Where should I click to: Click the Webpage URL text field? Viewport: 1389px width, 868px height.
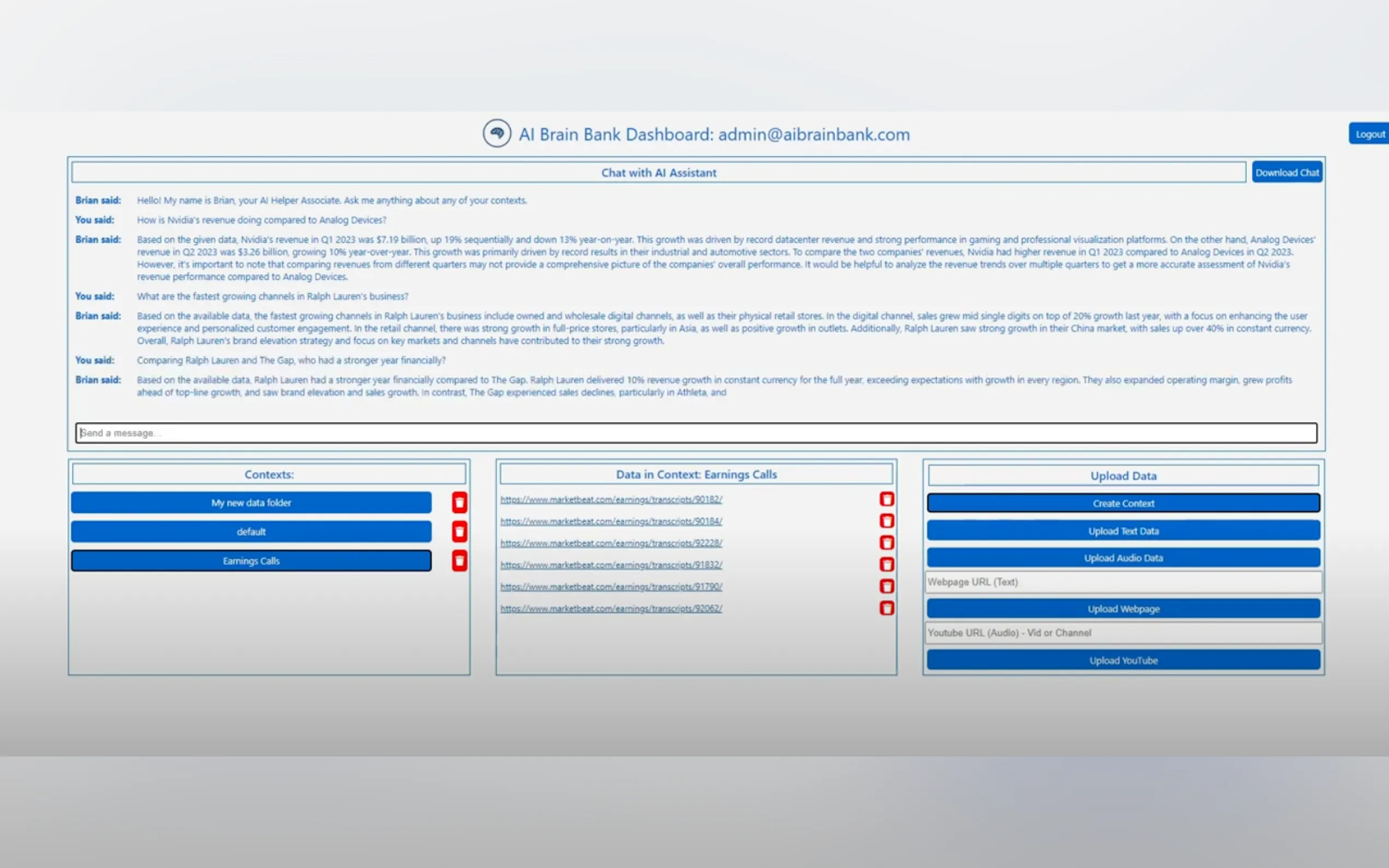(1123, 582)
